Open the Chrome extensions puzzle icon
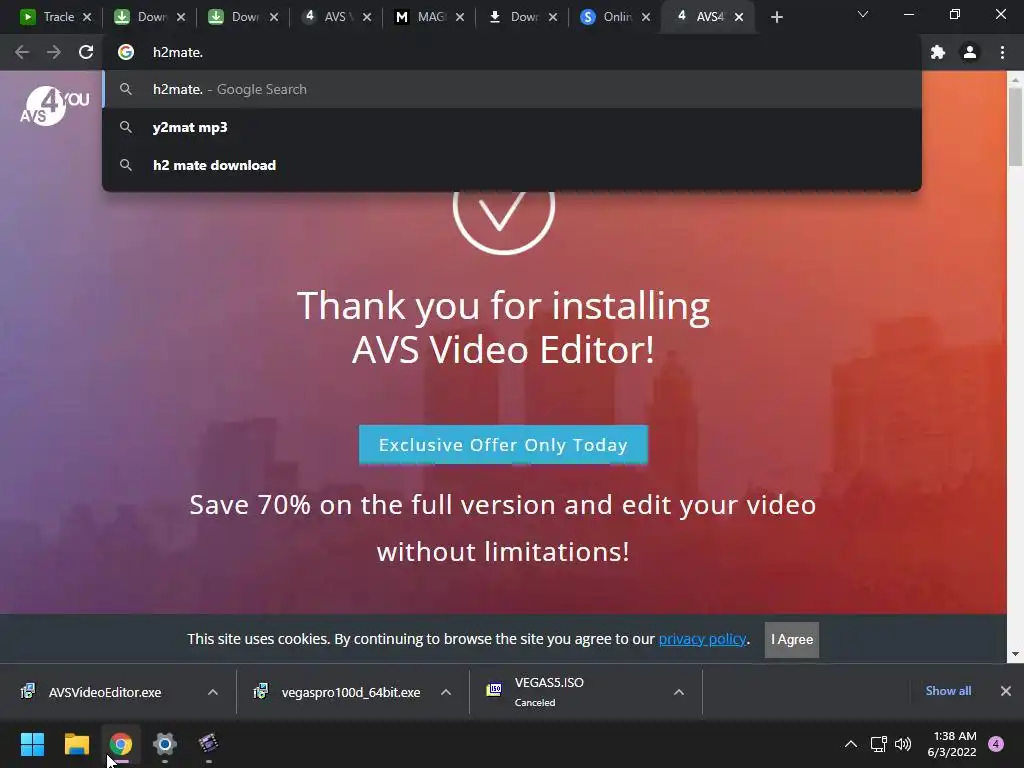1024x768 pixels. pos(938,52)
